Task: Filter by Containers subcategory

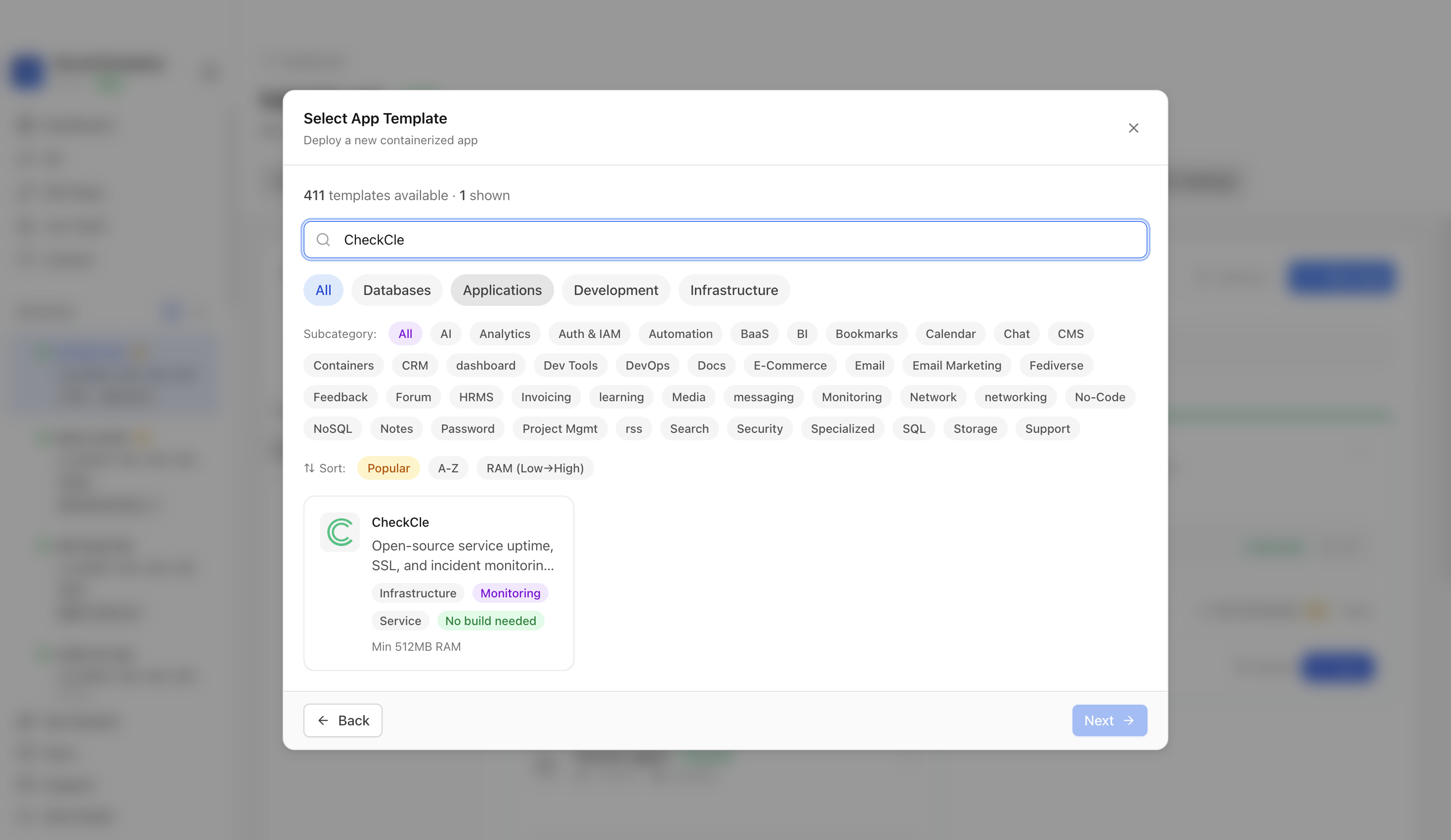Action: pos(343,366)
